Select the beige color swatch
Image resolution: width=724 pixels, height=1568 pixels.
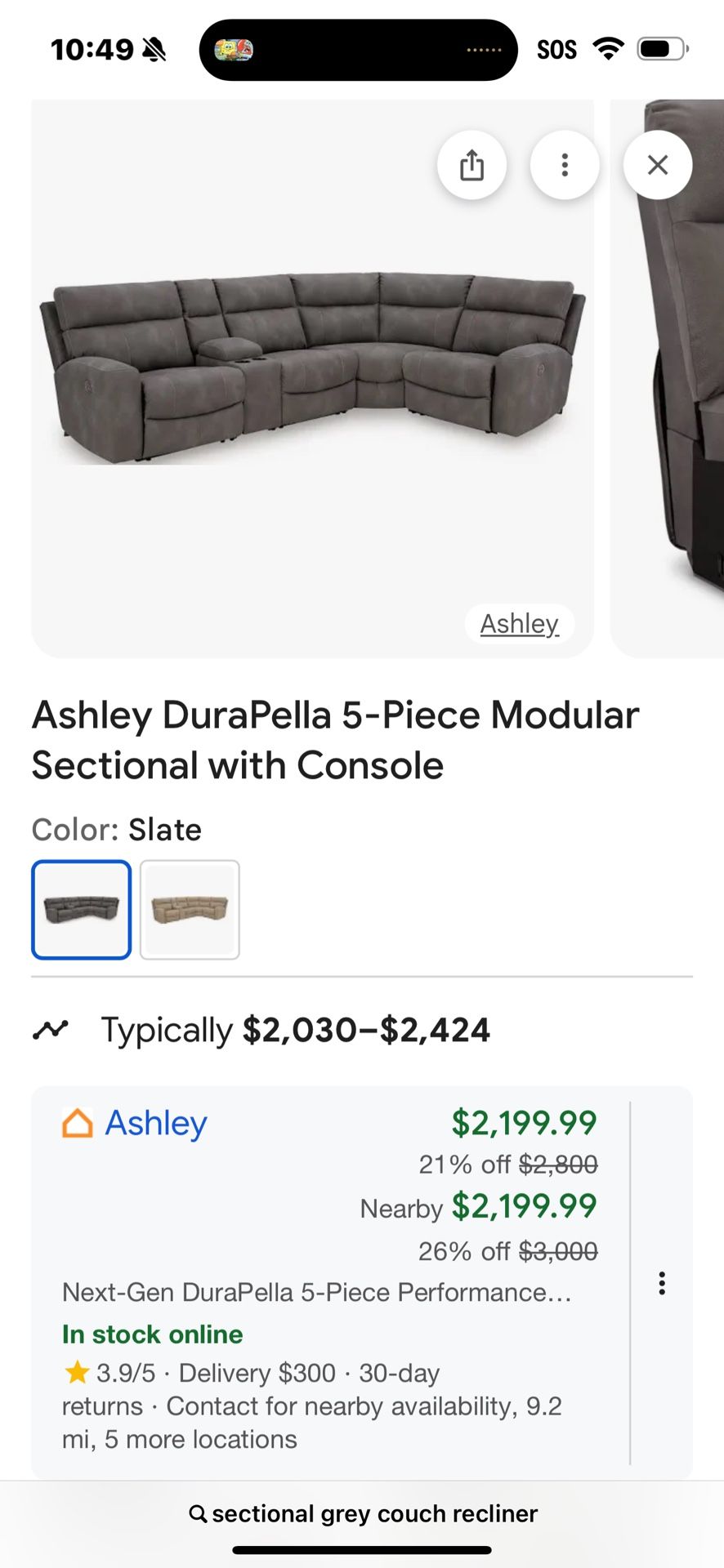tap(190, 909)
